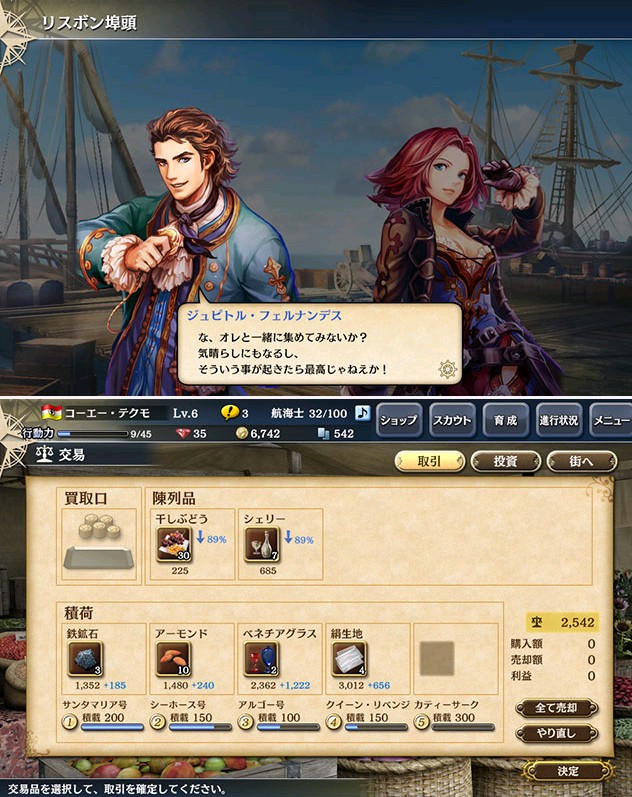The height and width of the screenshot is (797, 632).
Task: Open the ショップ menu
Action: click(399, 420)
